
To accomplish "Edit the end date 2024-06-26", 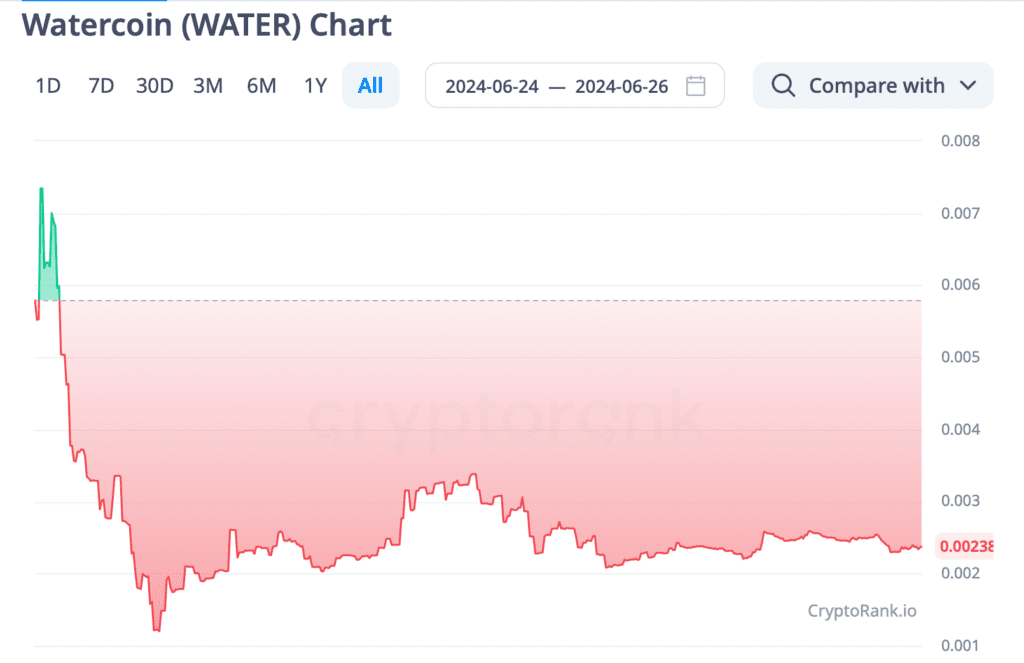I will coord(622,86).
